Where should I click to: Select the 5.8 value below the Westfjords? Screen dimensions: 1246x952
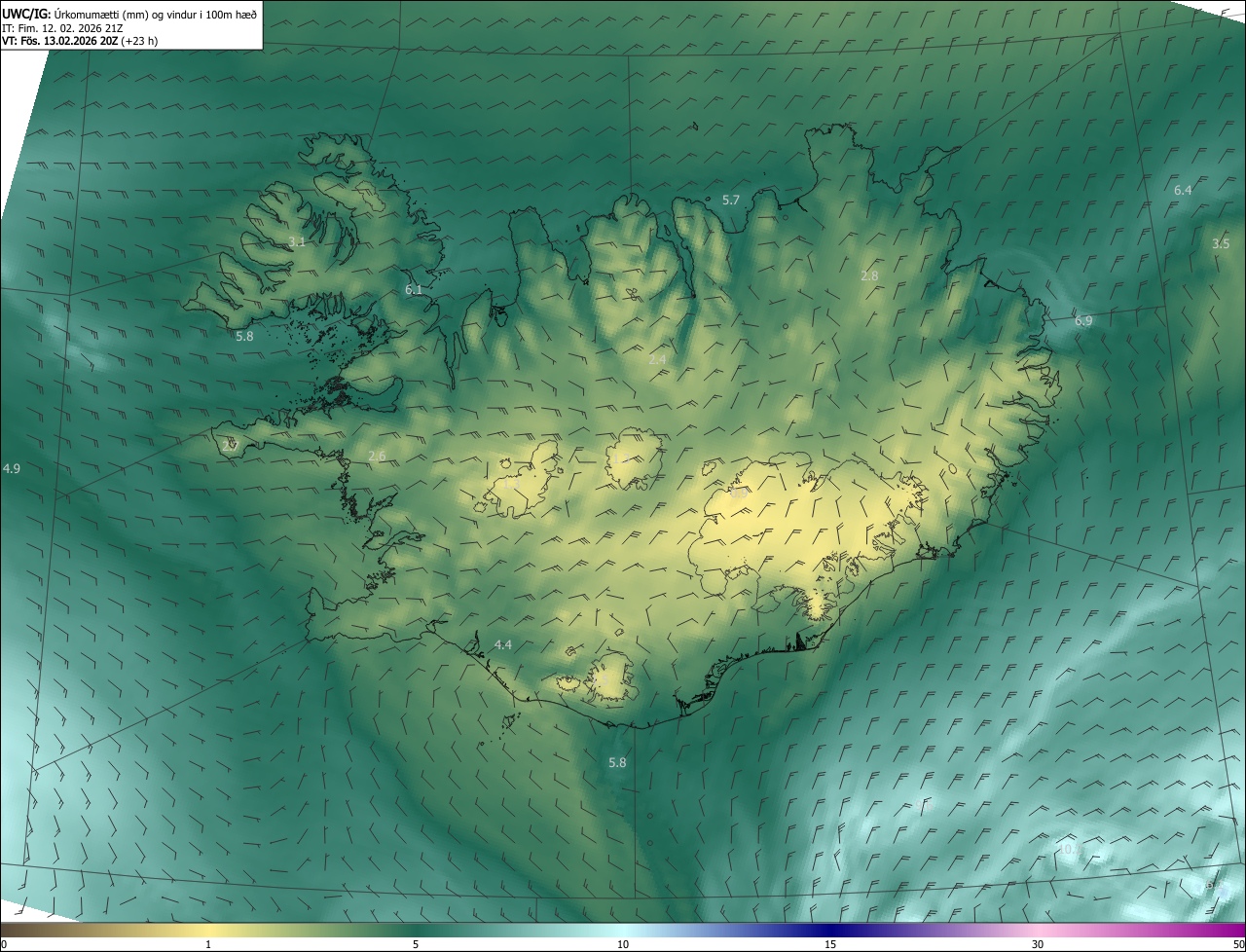[x=244, y=336]
